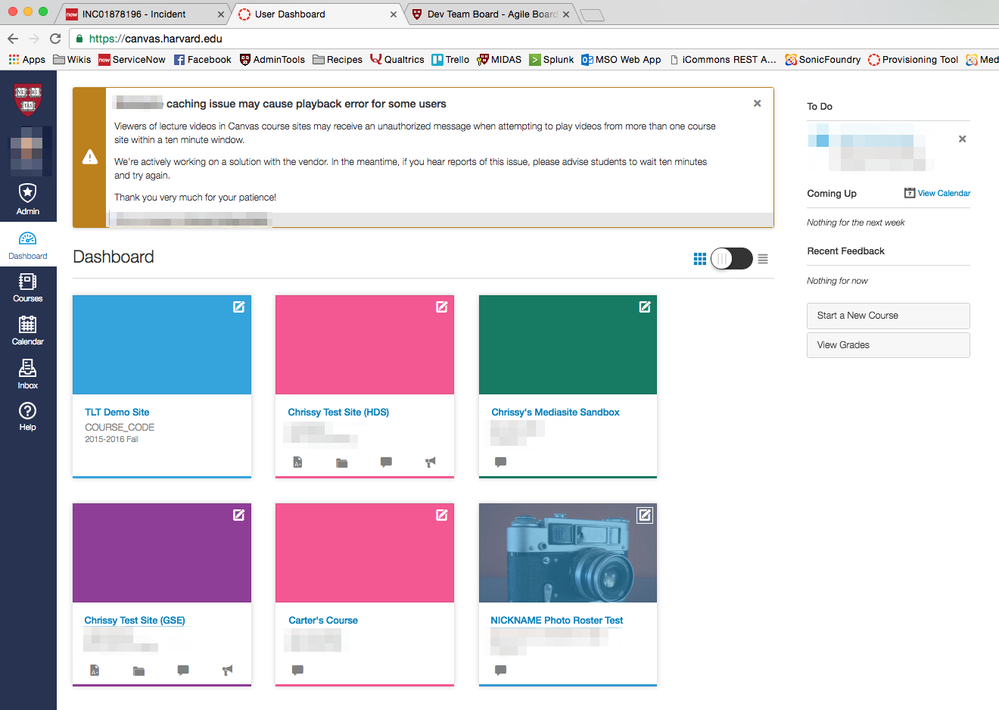999x710 pixels.
Task: Open the Calendar sidebar icon
Action: tap(28, 329)
